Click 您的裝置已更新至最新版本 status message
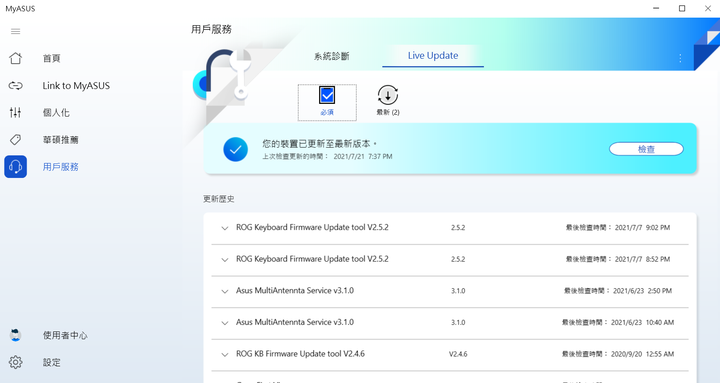 [x=320, y=144]
